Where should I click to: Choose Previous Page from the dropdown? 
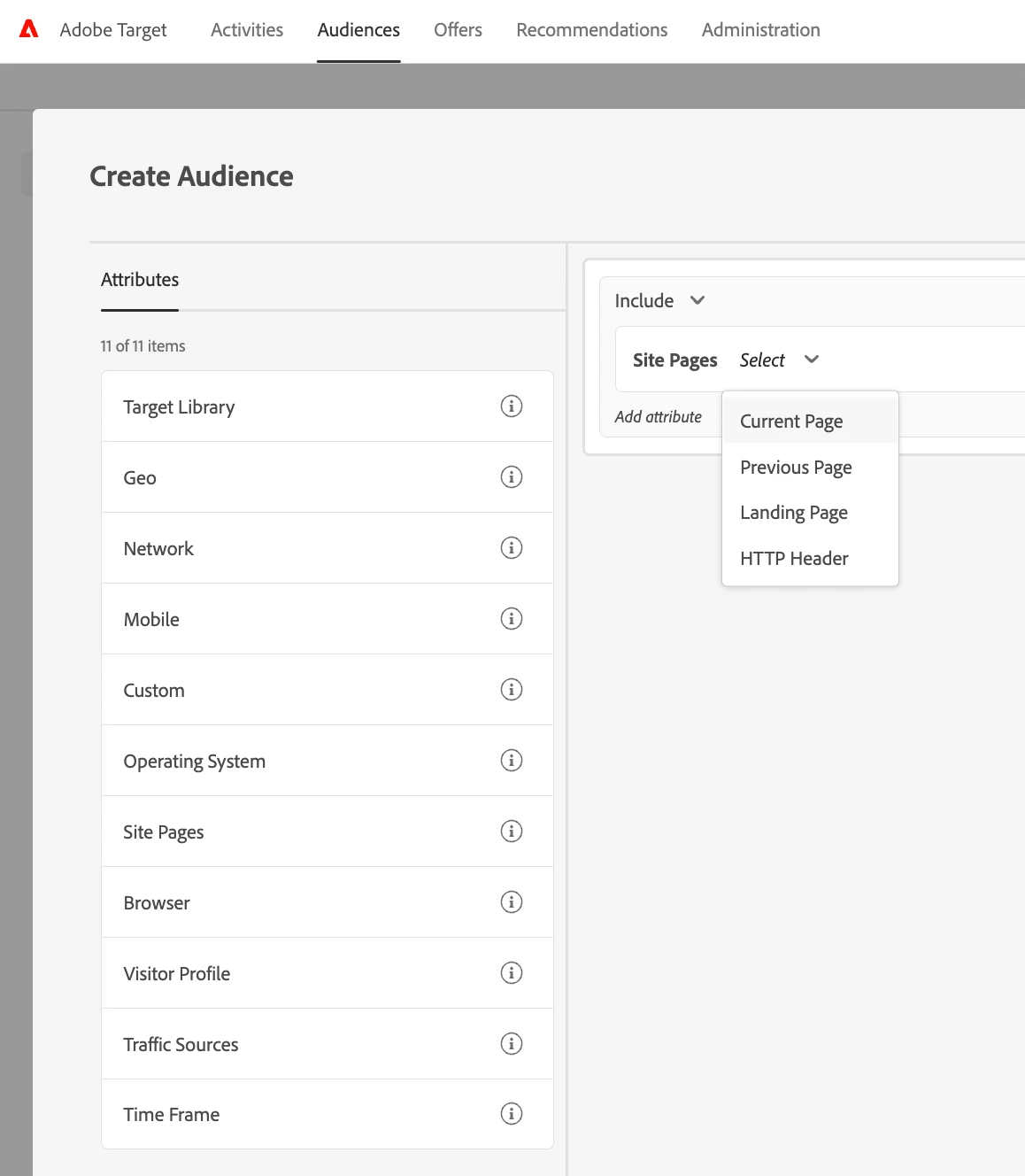(810, 468)
